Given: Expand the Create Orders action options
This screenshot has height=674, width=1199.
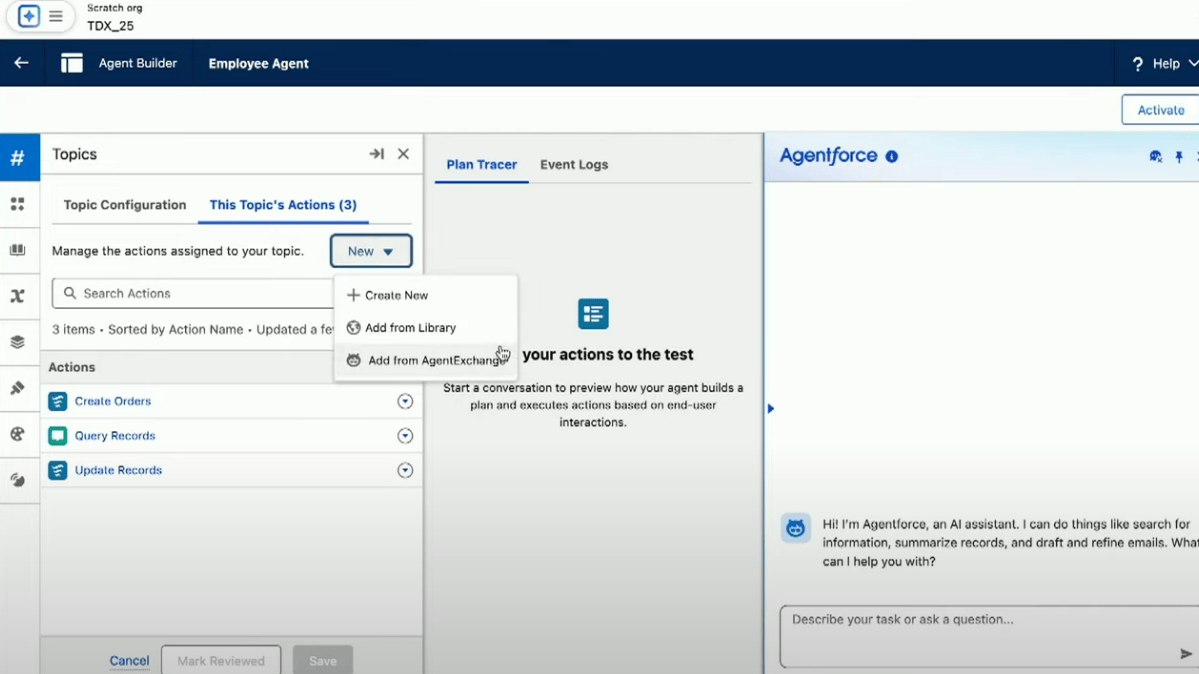Looking at the screenshot, I should (405, 401).
